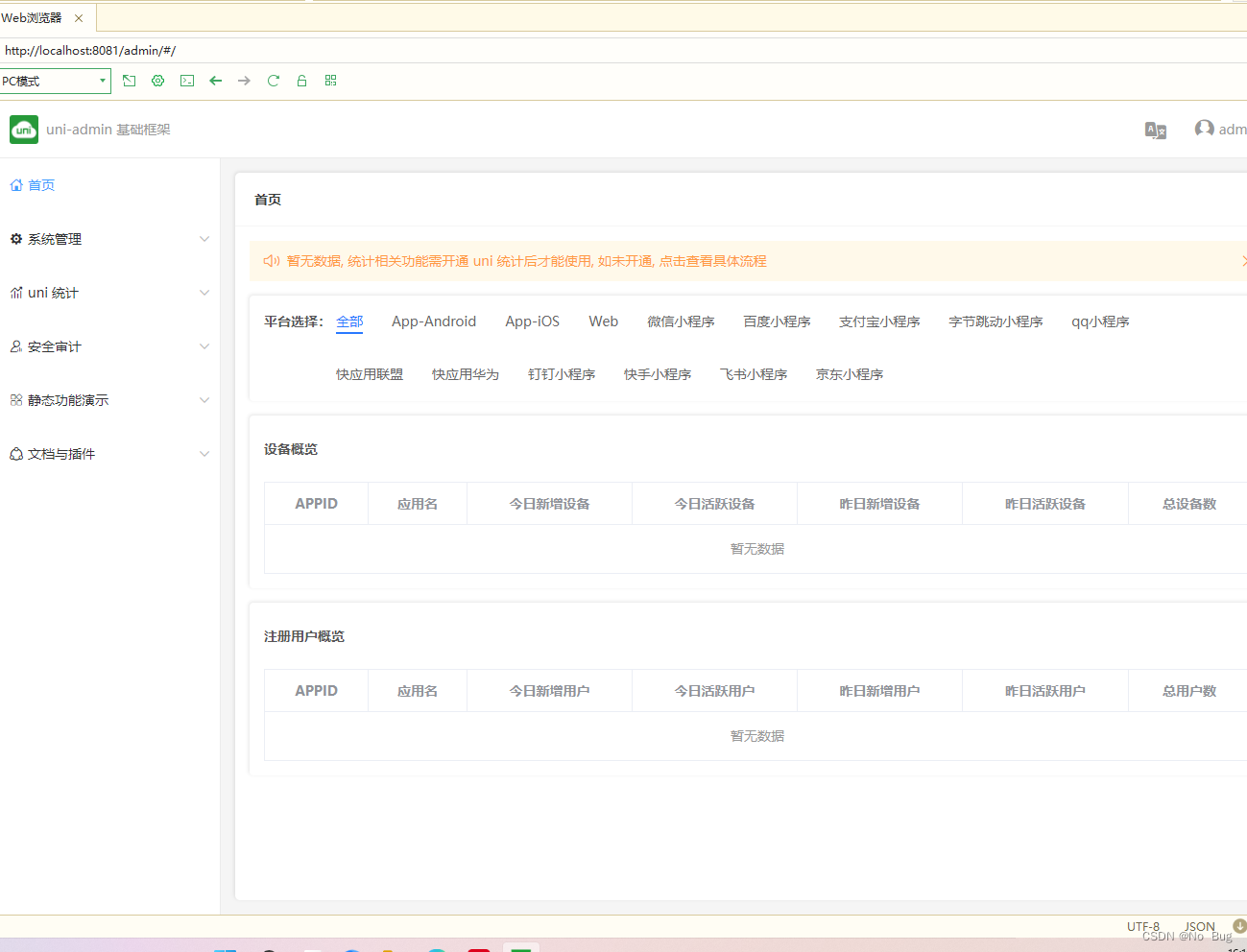Click the unlock padlock icon
Viewport: 1247px width, 952px height.
coord(301,81)
